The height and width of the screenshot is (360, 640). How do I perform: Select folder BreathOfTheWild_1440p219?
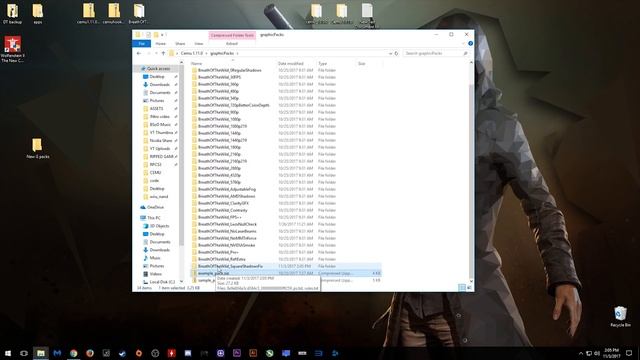click(x=222, y=140)
